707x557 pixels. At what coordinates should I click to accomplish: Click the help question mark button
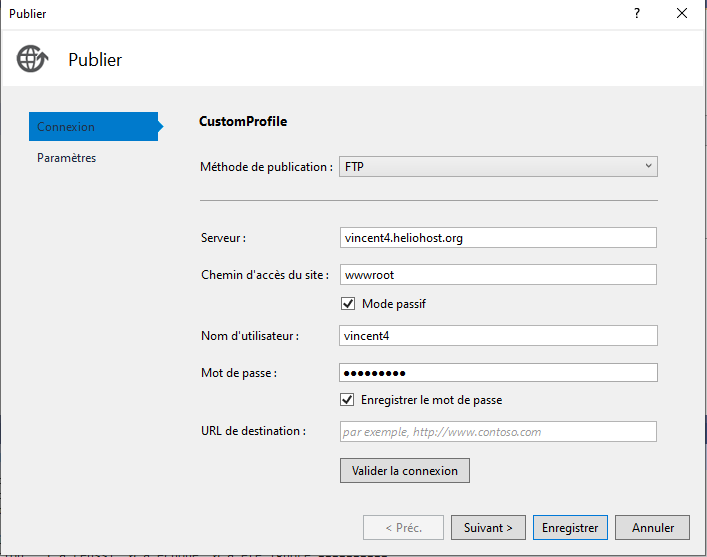(x=636, y=13)
